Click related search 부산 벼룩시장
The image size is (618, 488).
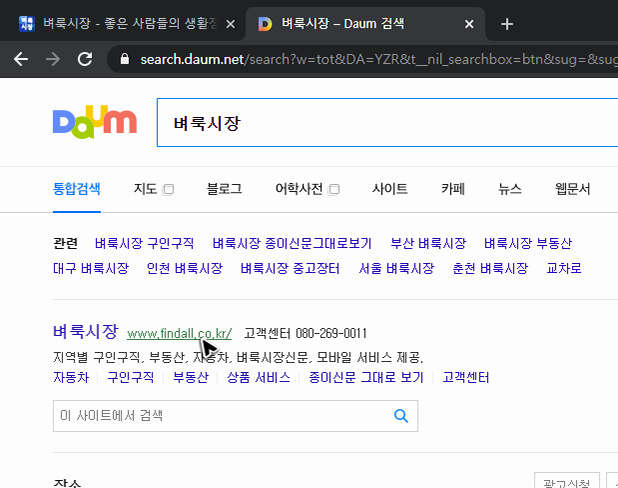(428, 243)
